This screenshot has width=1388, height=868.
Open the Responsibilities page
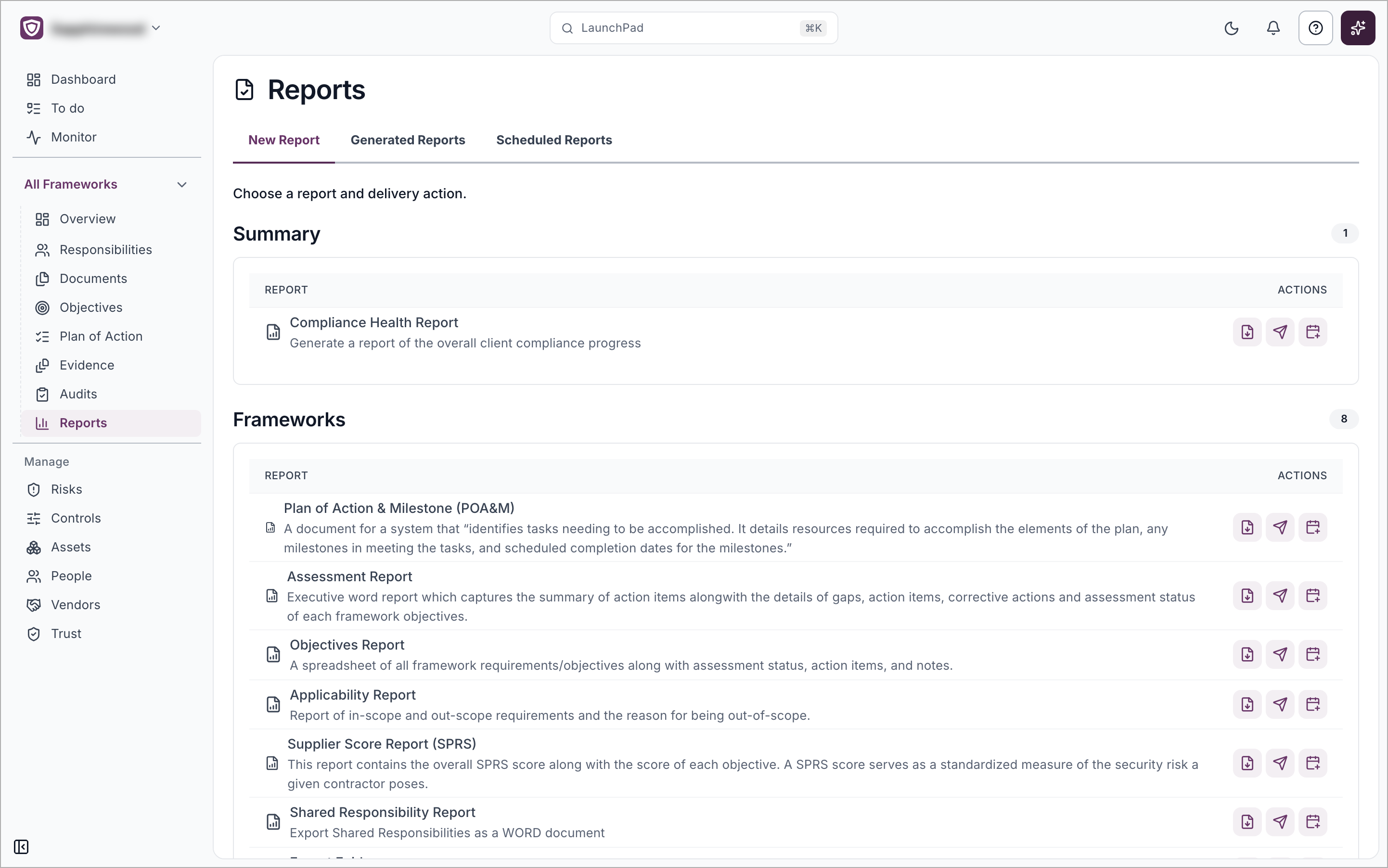pyautogui.click(x=111, y=250)
